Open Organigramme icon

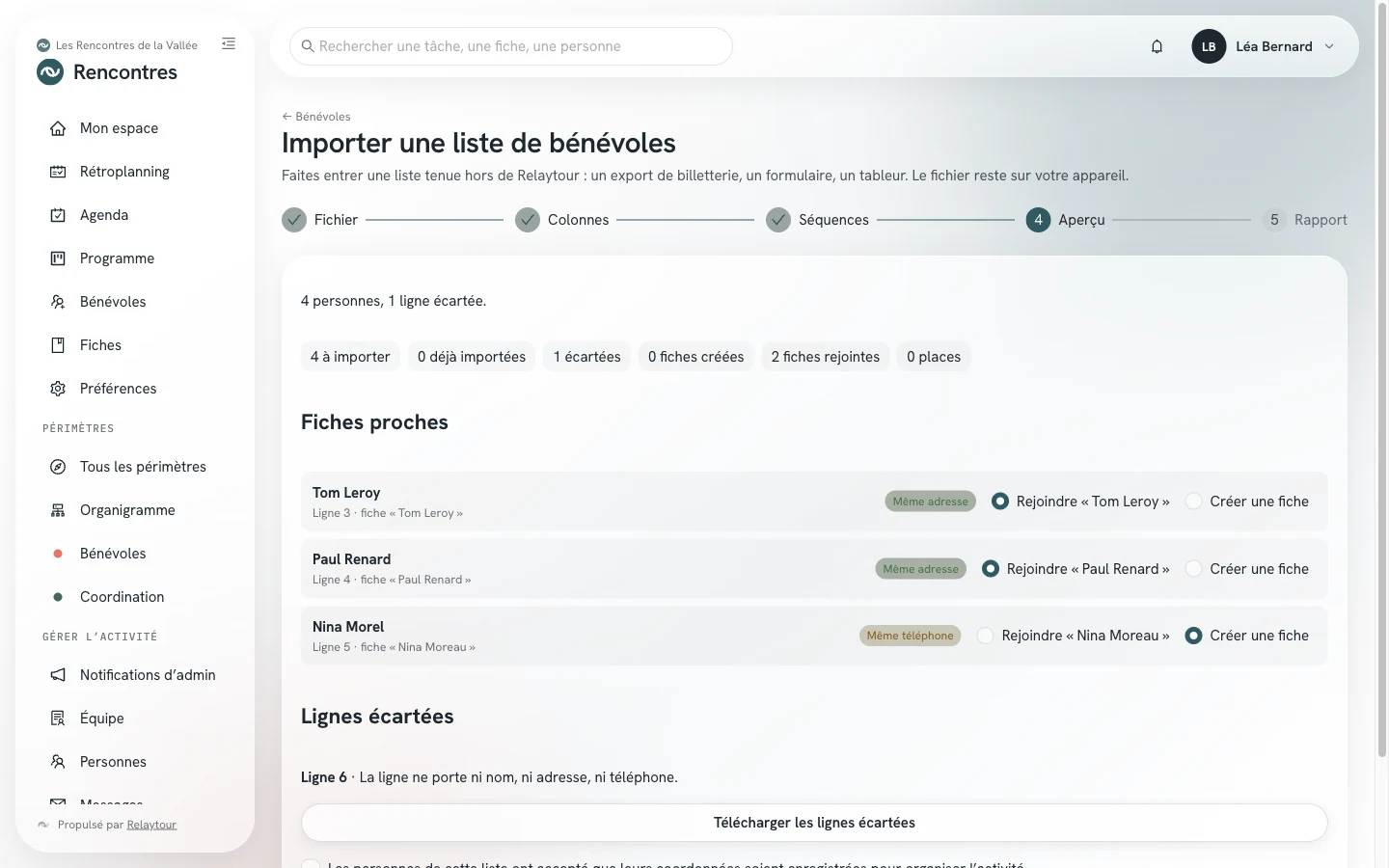click(x=58, y=510)
